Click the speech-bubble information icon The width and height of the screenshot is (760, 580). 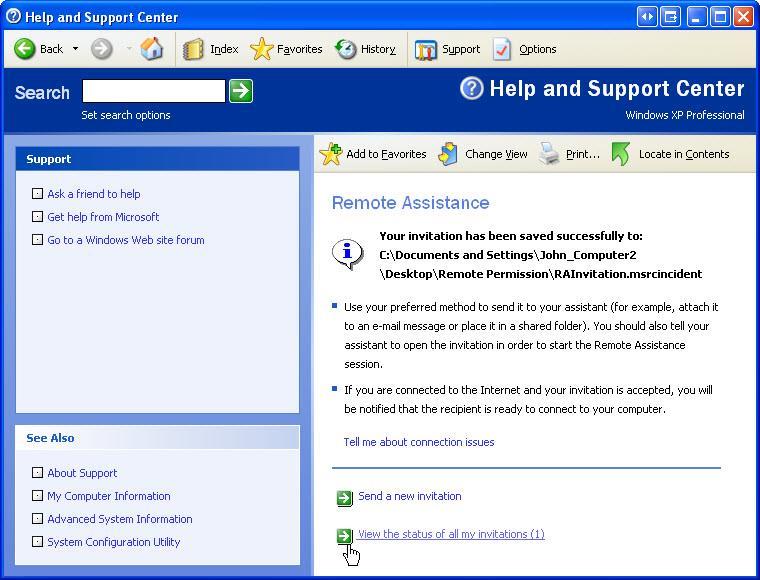348,254
